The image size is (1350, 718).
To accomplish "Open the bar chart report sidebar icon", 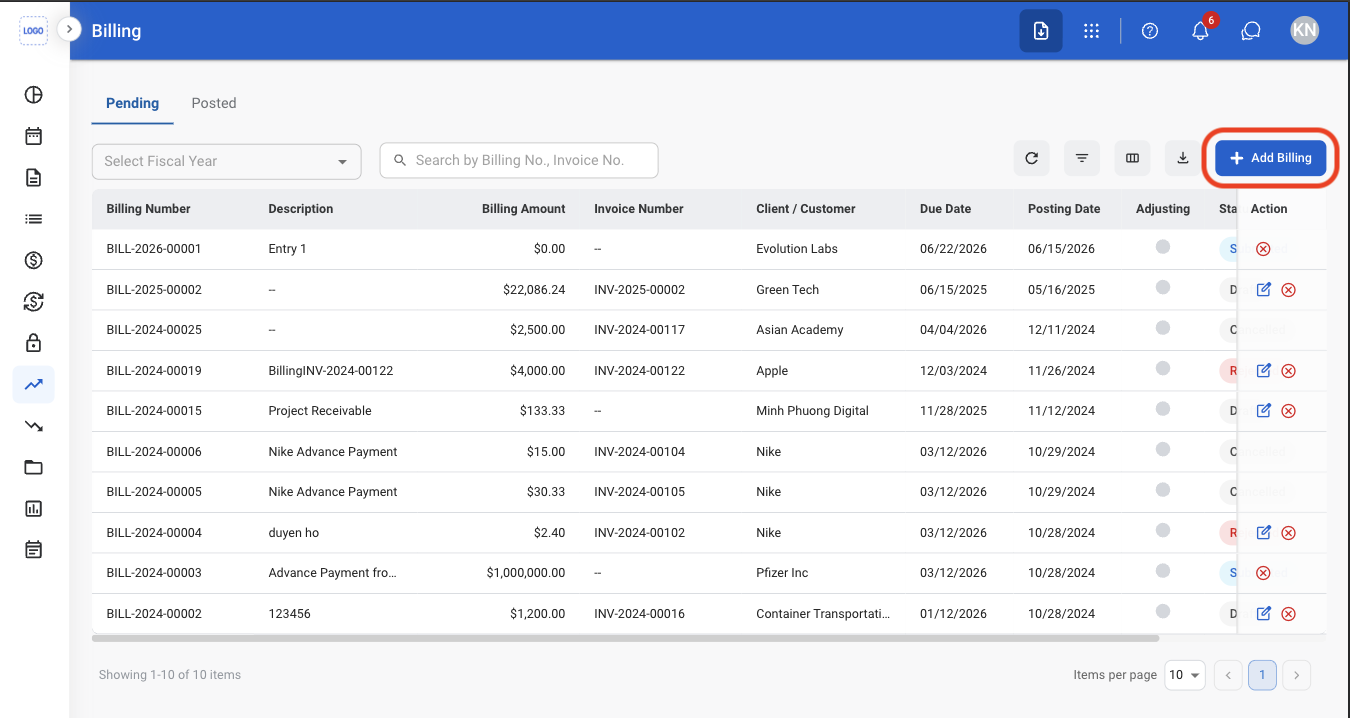I will click(34, 508).
